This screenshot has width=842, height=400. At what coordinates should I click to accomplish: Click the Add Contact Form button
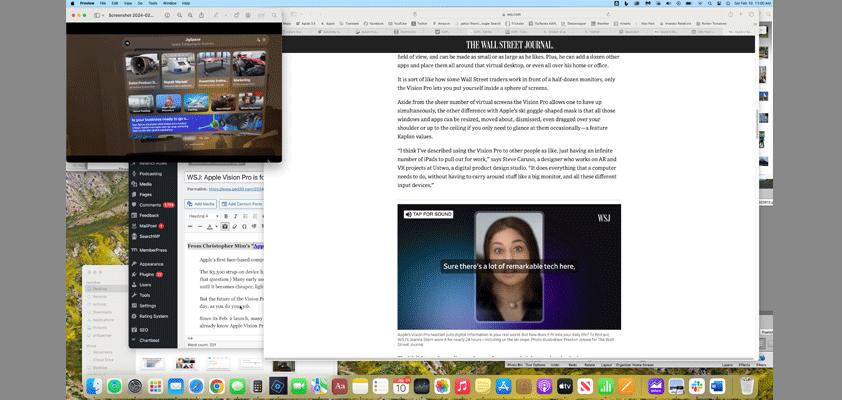[x=242, y=204]
